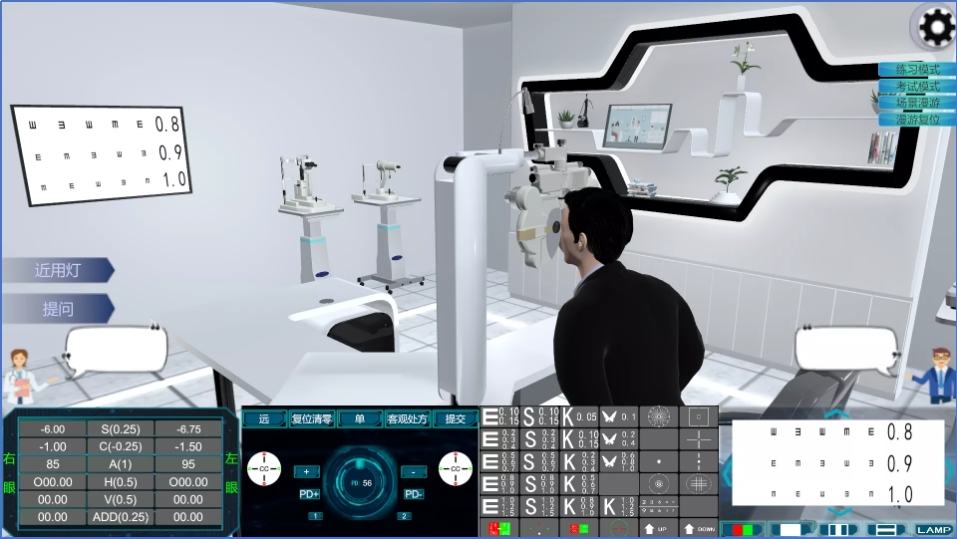Select the astigmatism clock dial chart
Screen dimensions: 957x539
point(658,416)
